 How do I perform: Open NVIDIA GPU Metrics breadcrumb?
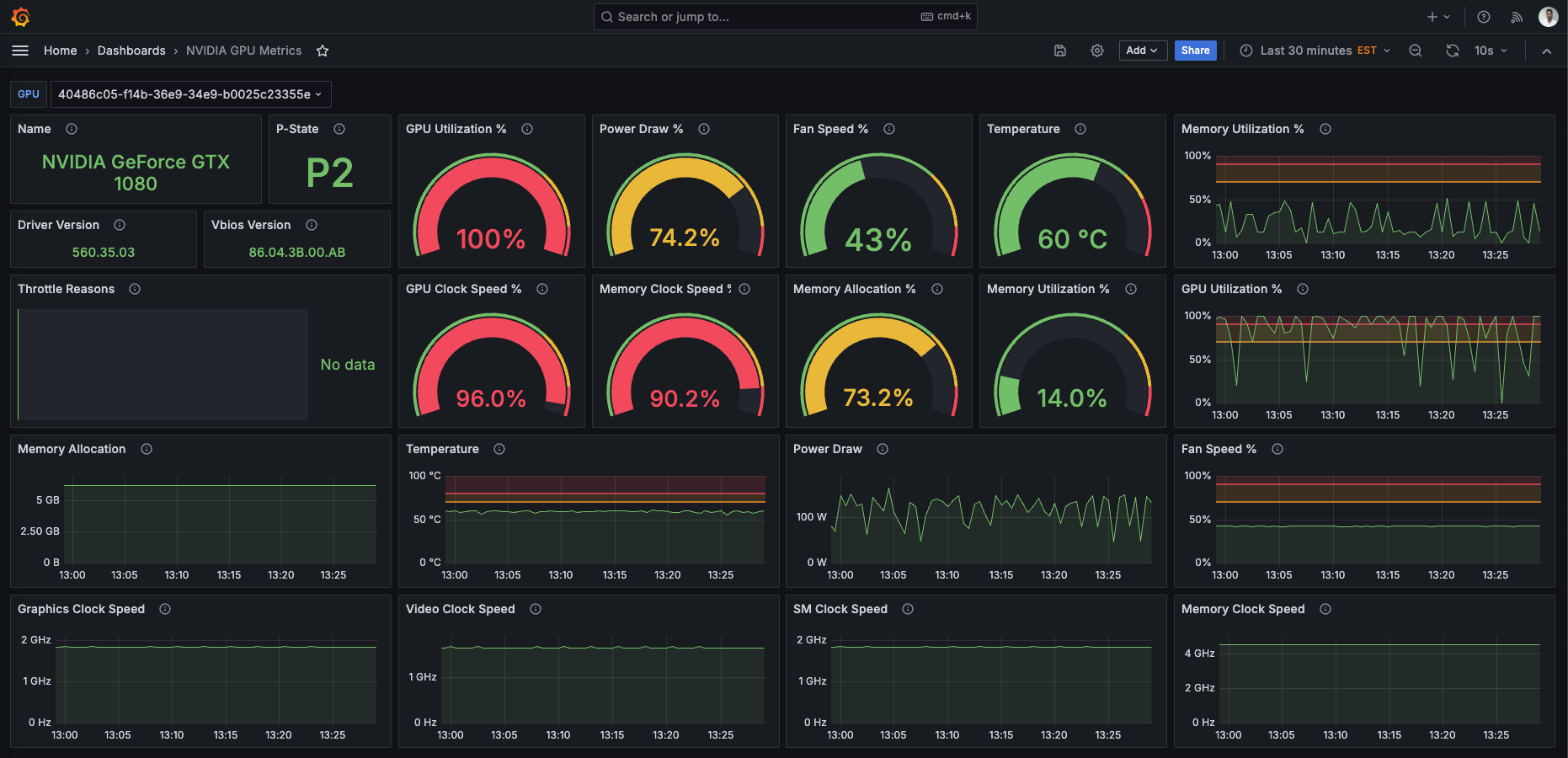coord(243,51)
